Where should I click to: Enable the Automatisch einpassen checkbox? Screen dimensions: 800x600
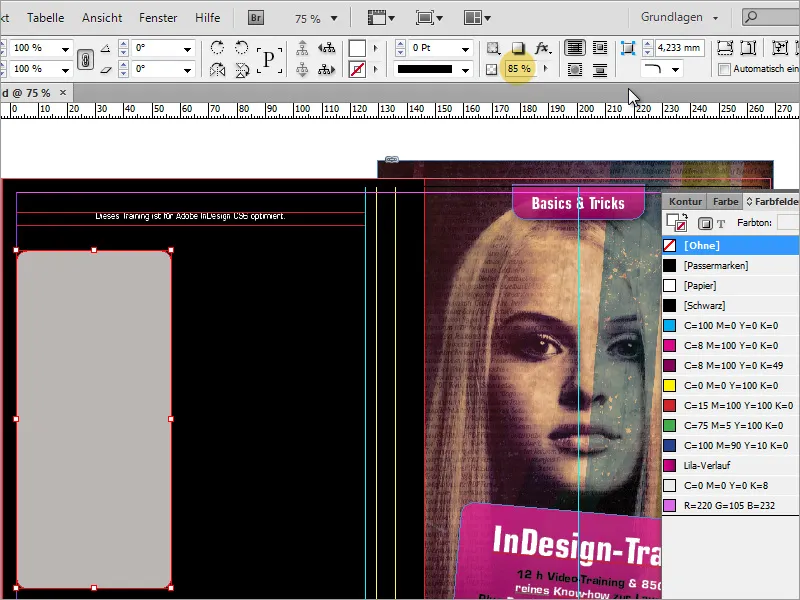pos(724,69)
